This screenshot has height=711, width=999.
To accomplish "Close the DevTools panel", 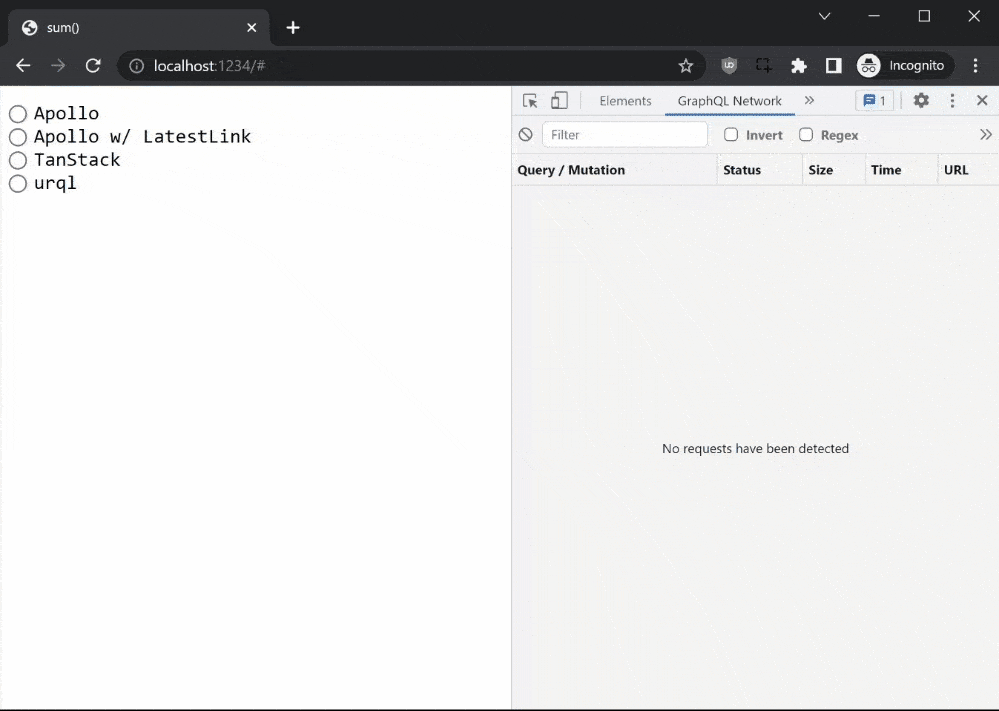I will click(x=982, y=100).
